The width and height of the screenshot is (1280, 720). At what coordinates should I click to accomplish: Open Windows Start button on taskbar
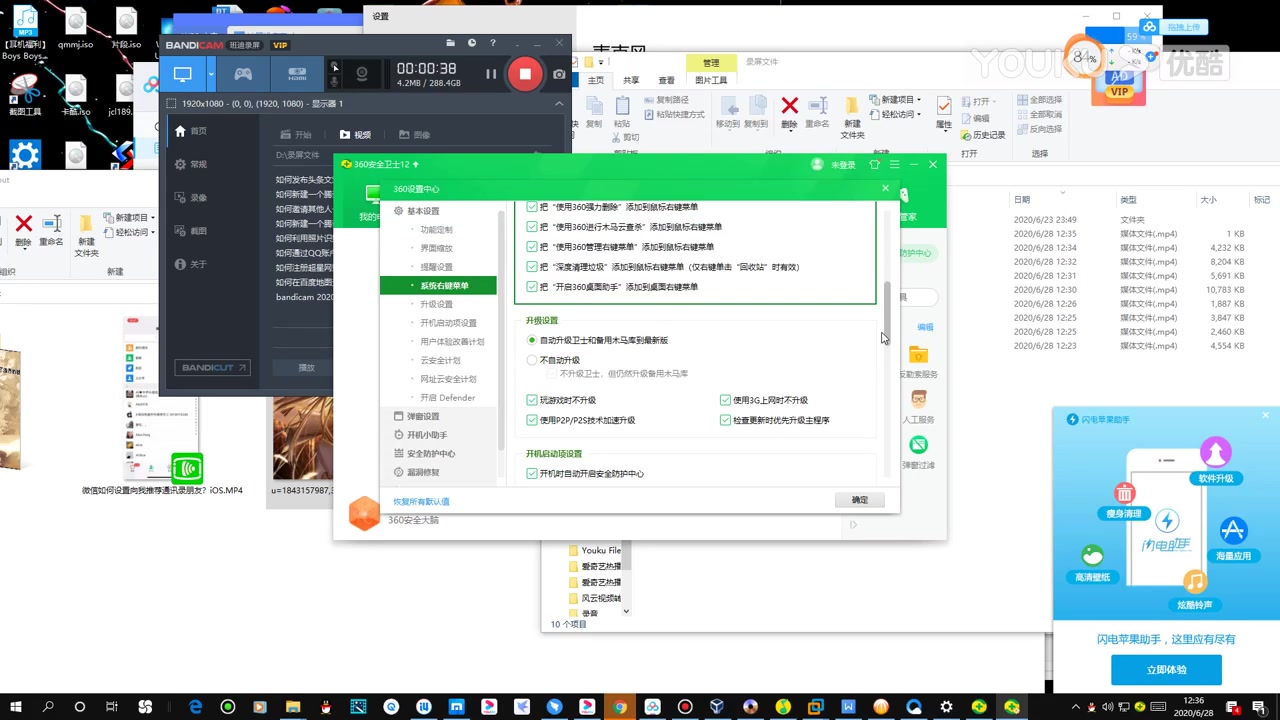click(x=16, y=707)
